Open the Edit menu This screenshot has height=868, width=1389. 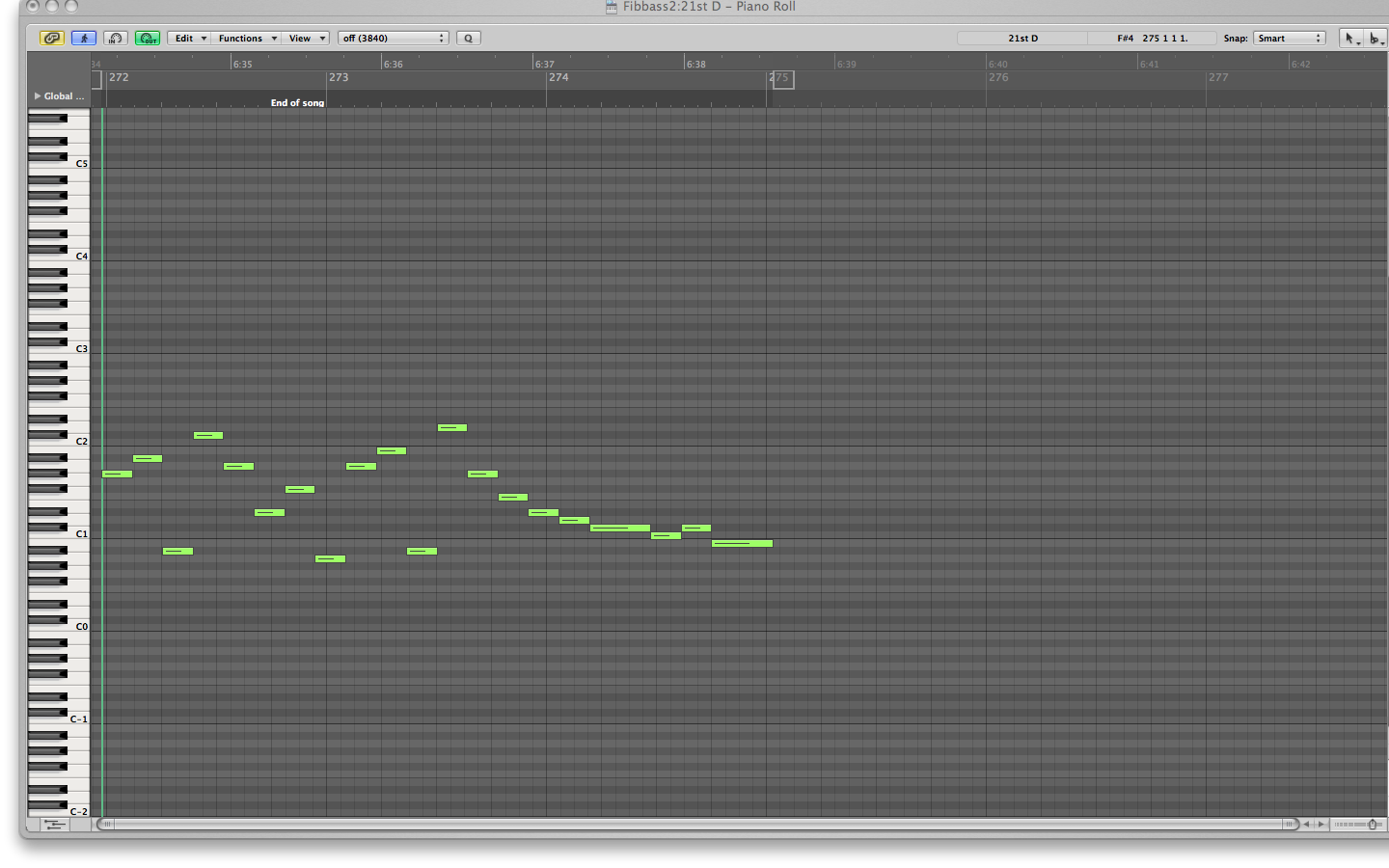click(x=189, y=39)
